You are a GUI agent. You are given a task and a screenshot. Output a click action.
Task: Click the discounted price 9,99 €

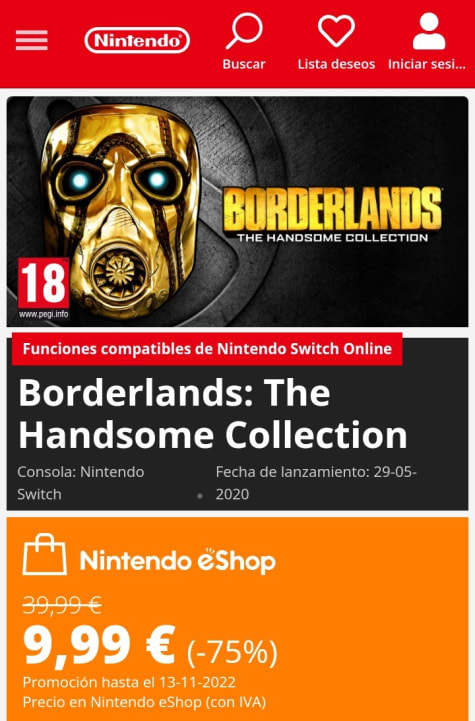pyautogui.click(x=100, y=646)
